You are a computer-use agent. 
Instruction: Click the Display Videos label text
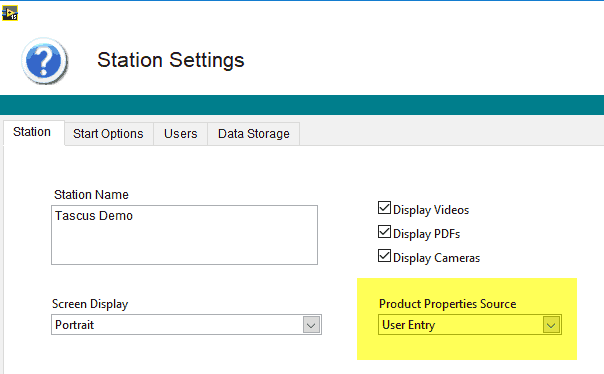431,210
